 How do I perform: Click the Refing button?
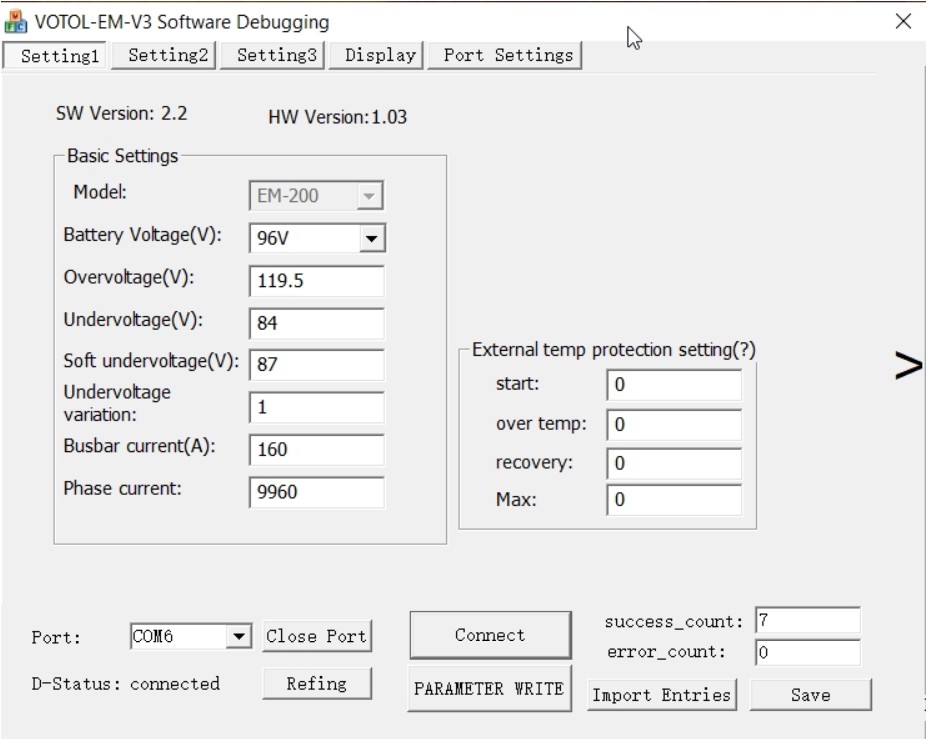tap(317, 683)
